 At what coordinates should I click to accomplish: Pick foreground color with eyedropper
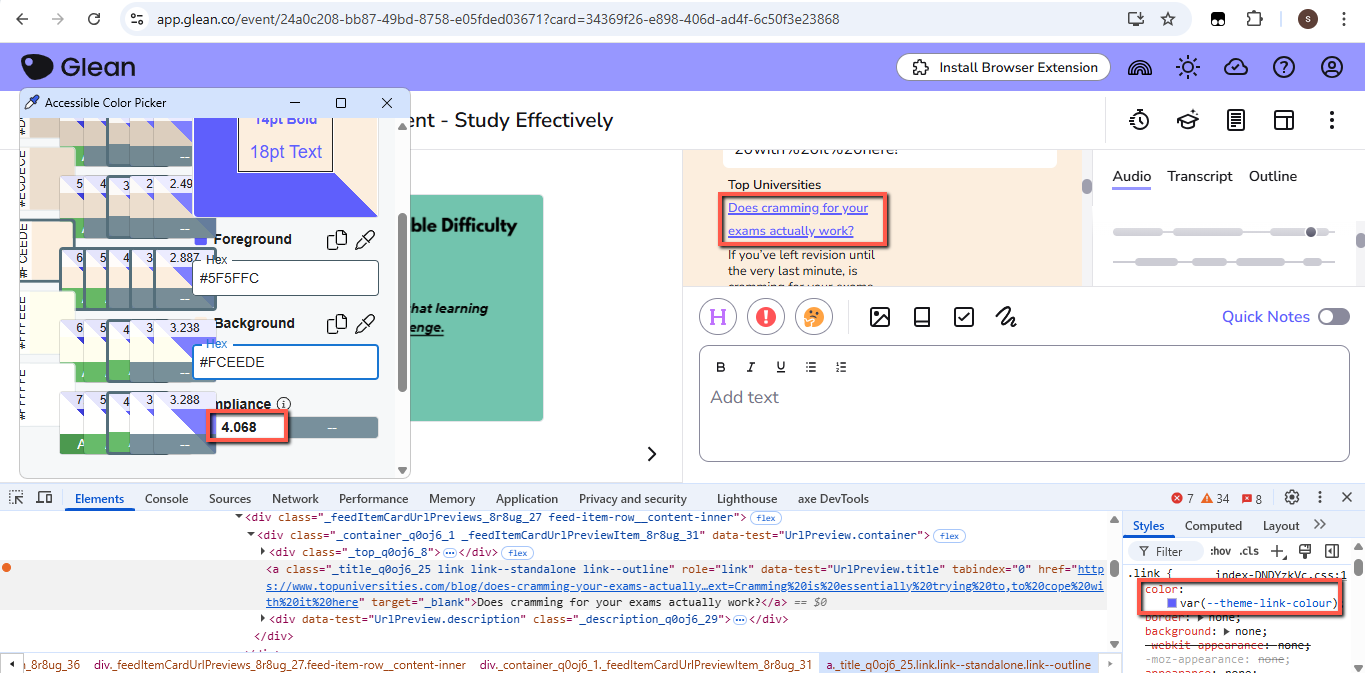(x=366, y=240)
